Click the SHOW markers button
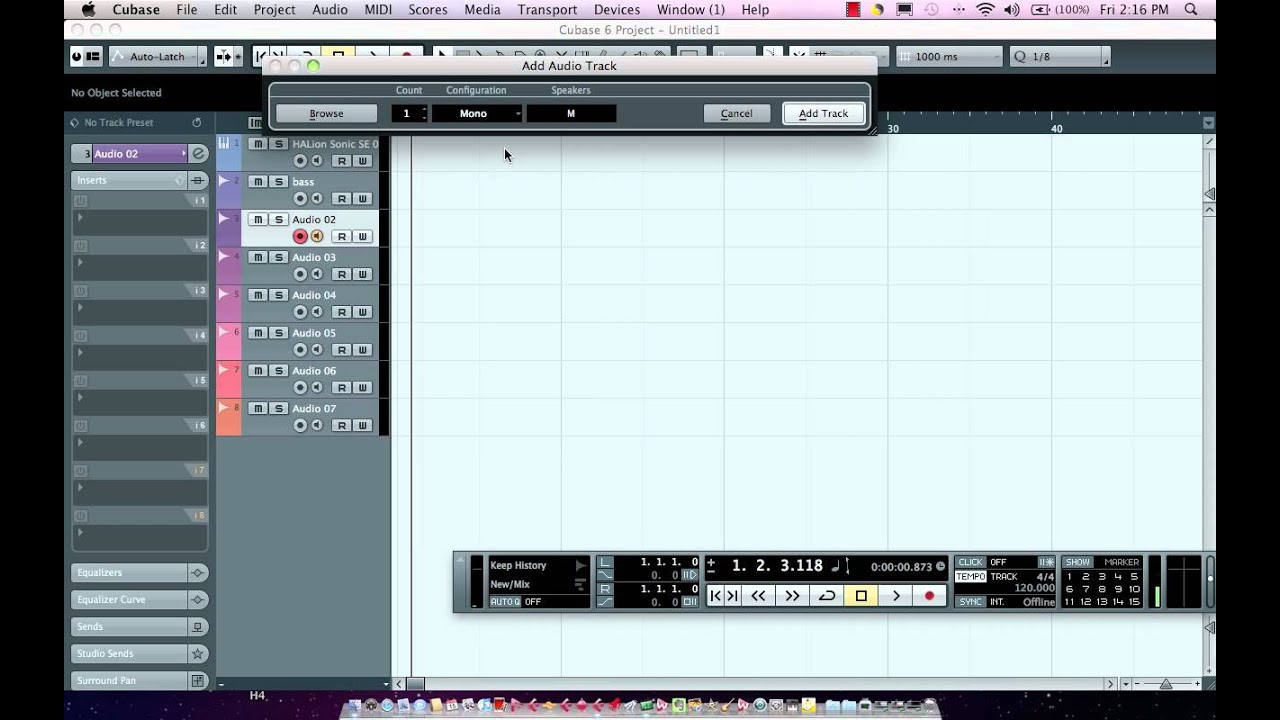Screen dimensions: 1280x720 point(1077,562)
